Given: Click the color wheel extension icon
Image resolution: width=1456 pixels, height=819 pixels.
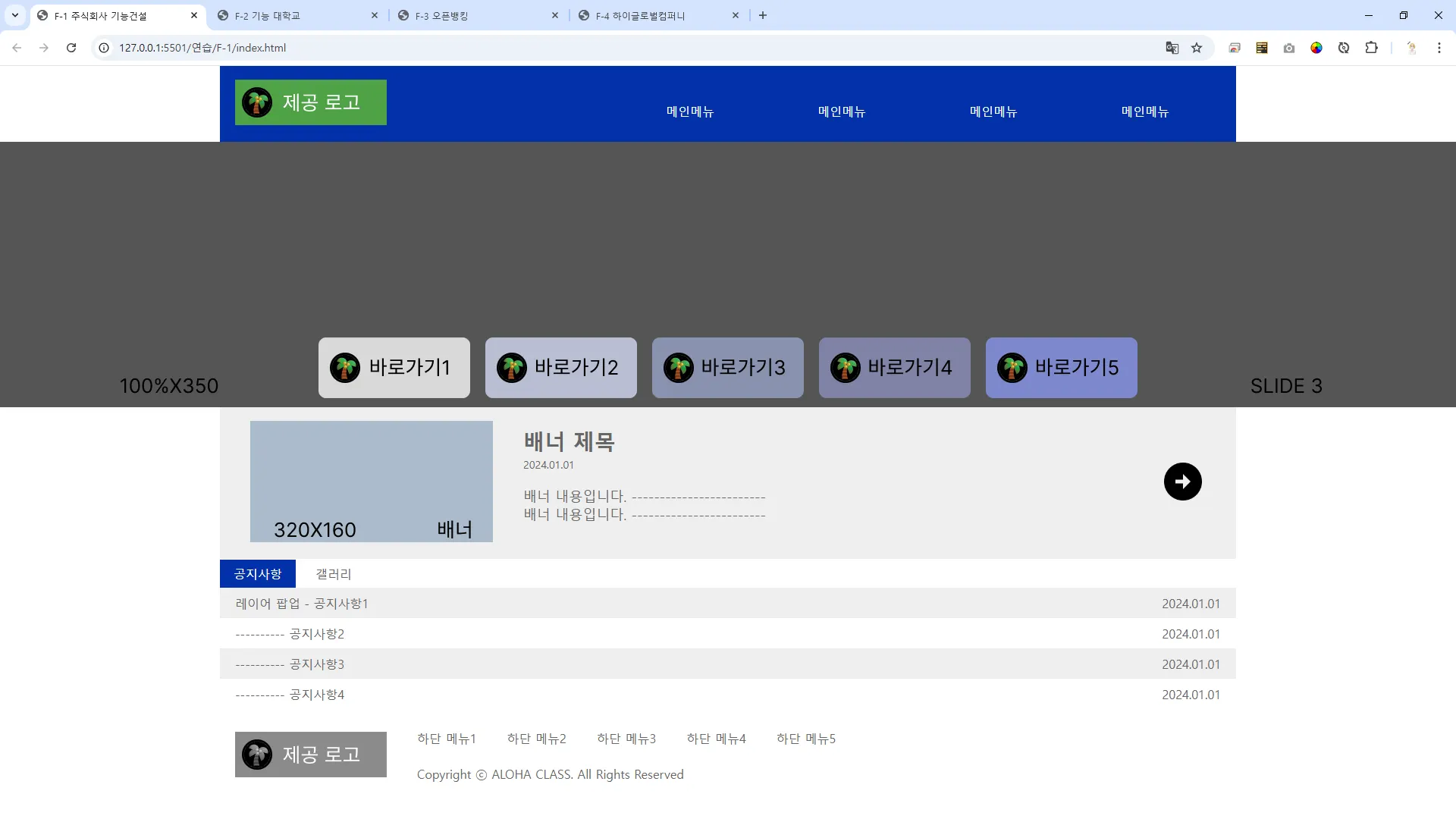Looking at the screenshot, I should coord(1316,48).
